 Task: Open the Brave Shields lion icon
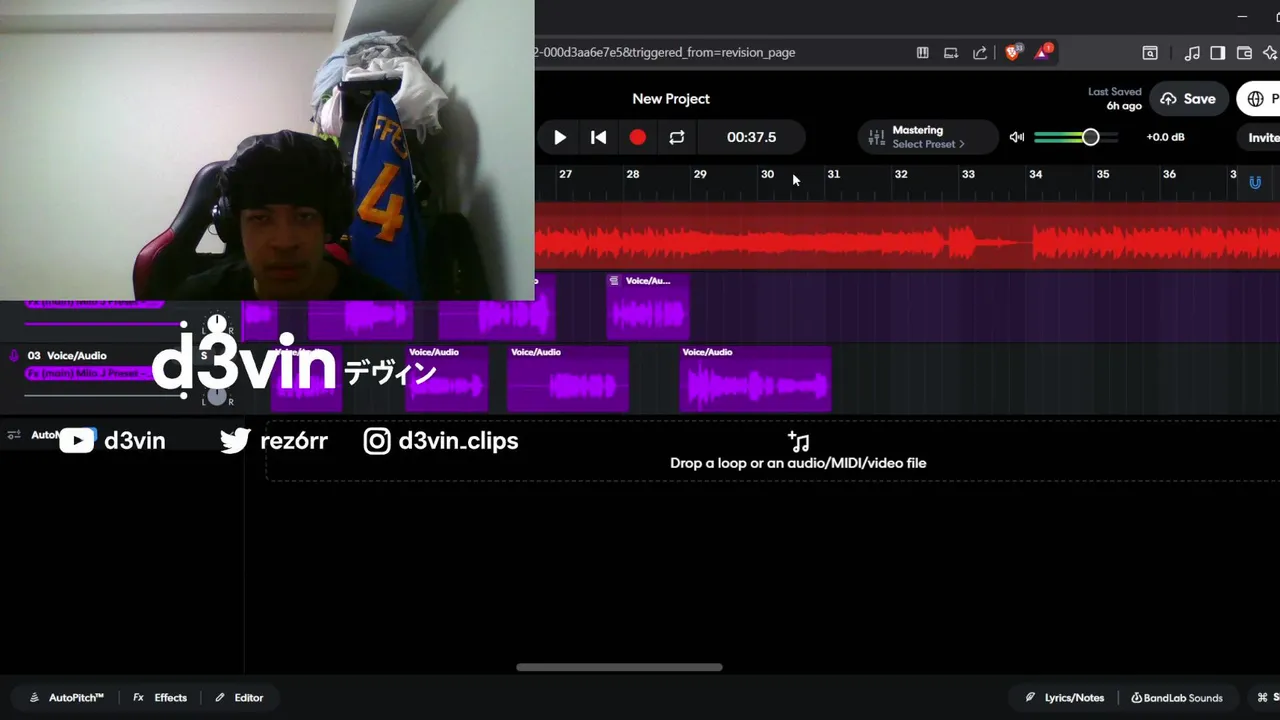[1012, 52]
